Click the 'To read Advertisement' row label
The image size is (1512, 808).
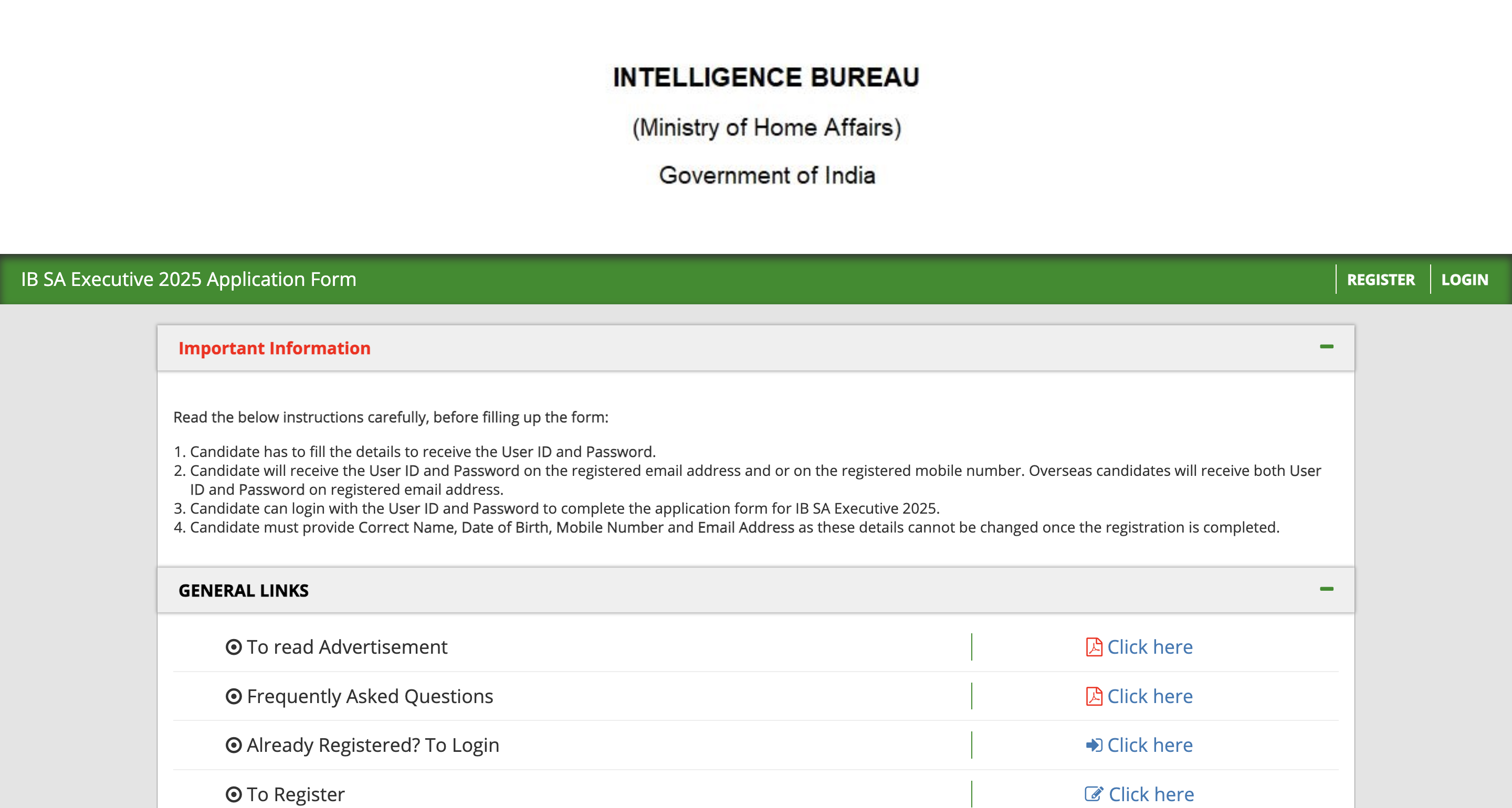coord(347,646)
